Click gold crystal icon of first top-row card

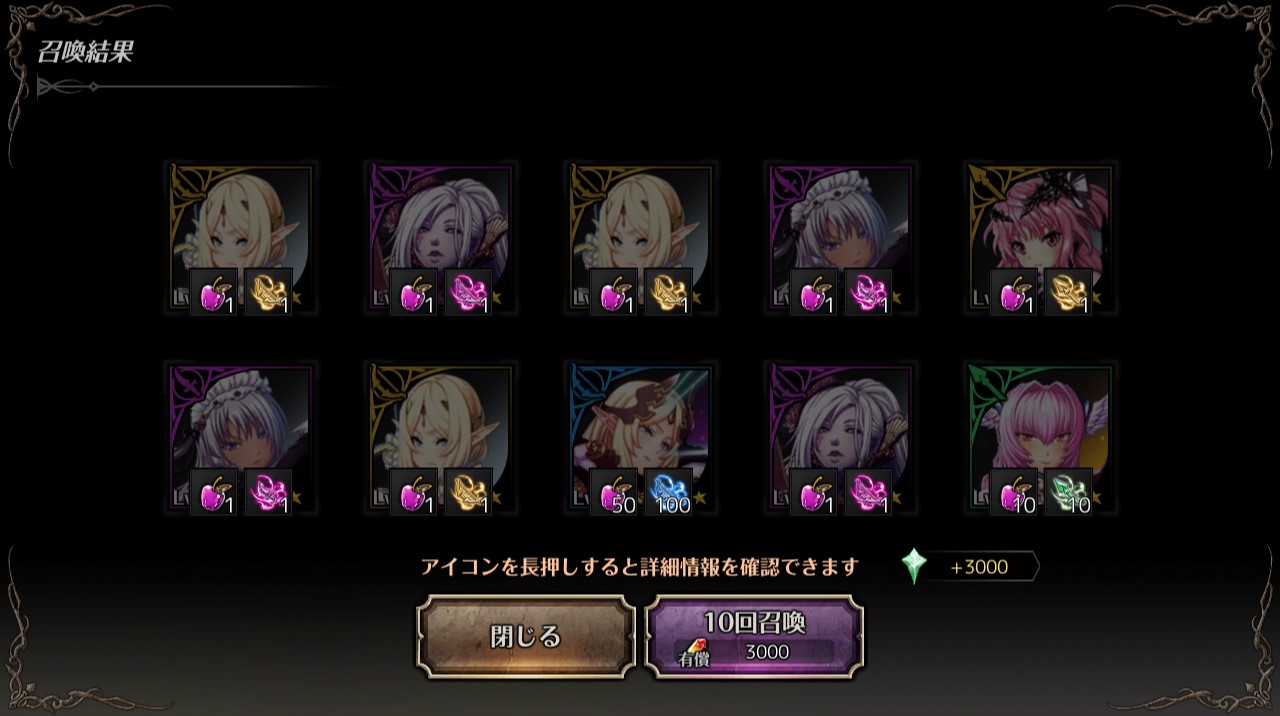click(269, 292)
